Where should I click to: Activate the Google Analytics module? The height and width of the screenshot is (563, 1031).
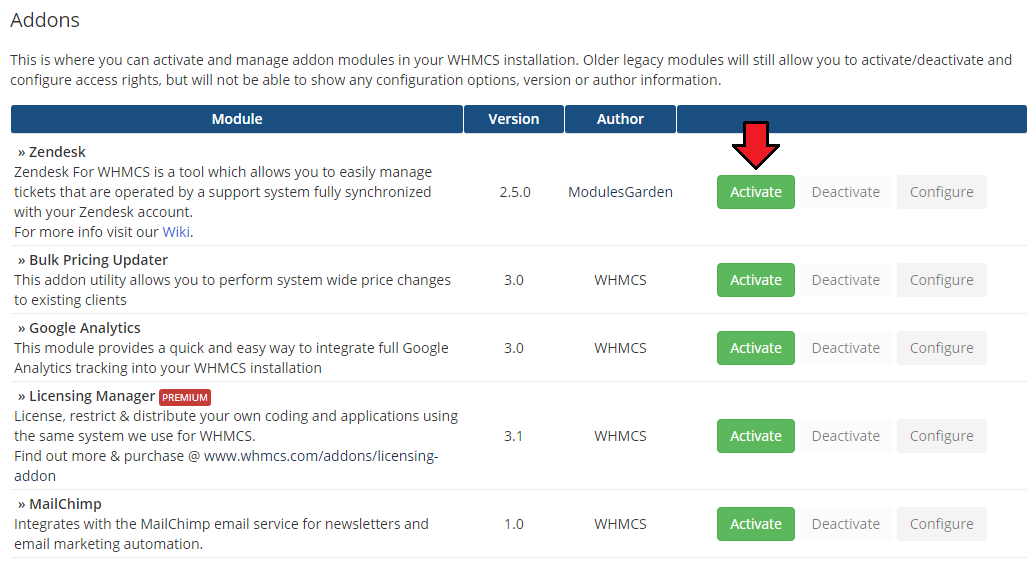coord(755,348)
